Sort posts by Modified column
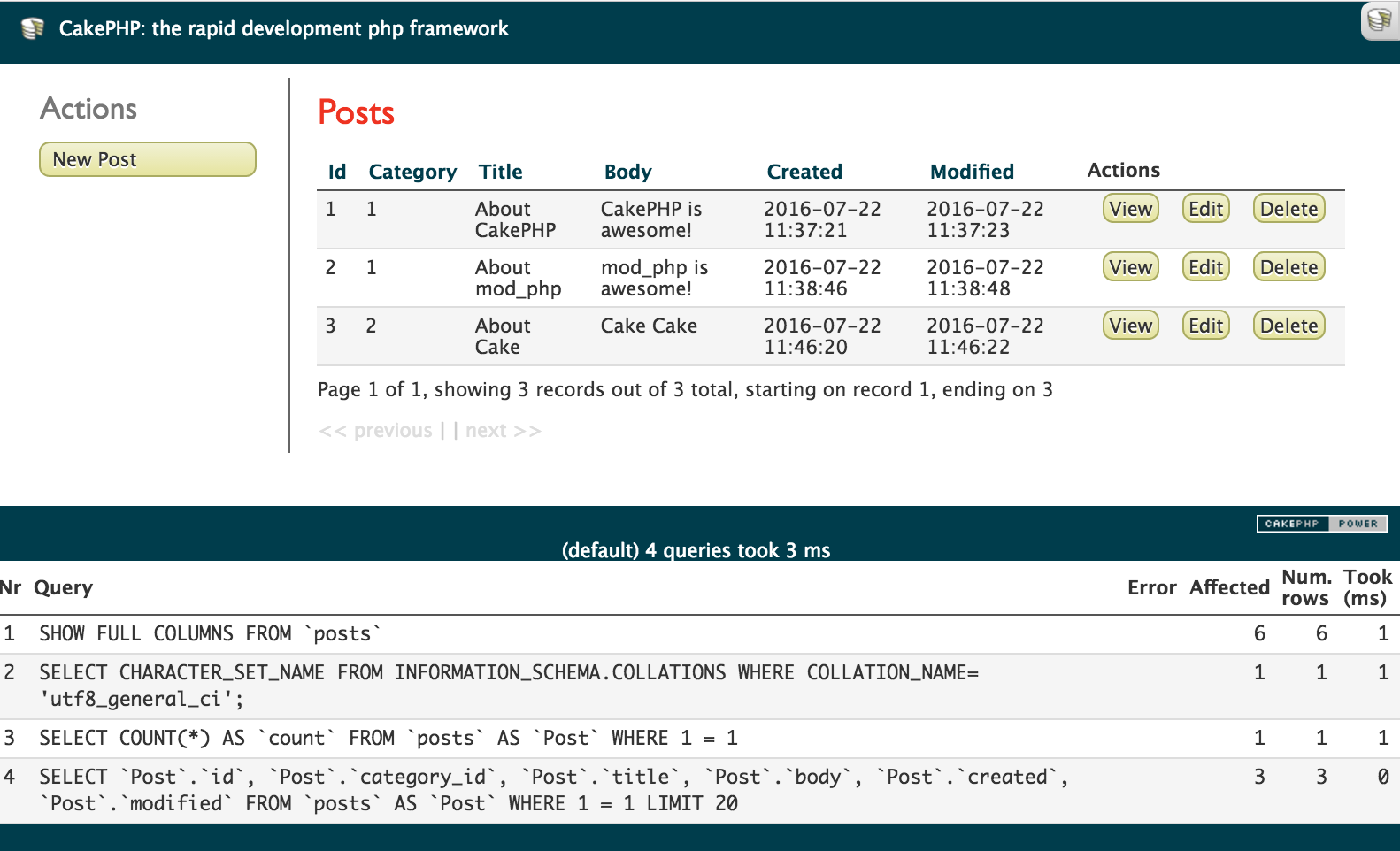 [x=972, y=172]
